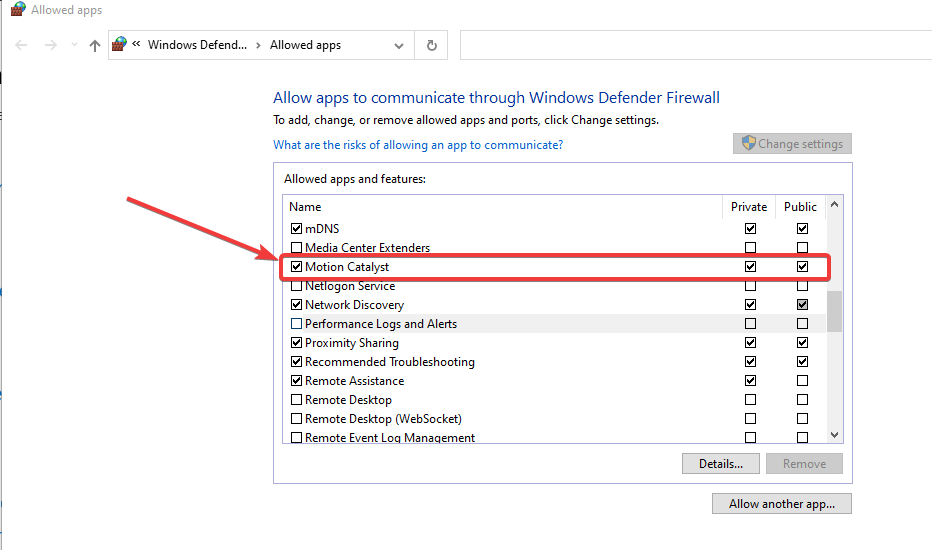Click the Private column header
The image size is (932, 550).
coord(749,206)
